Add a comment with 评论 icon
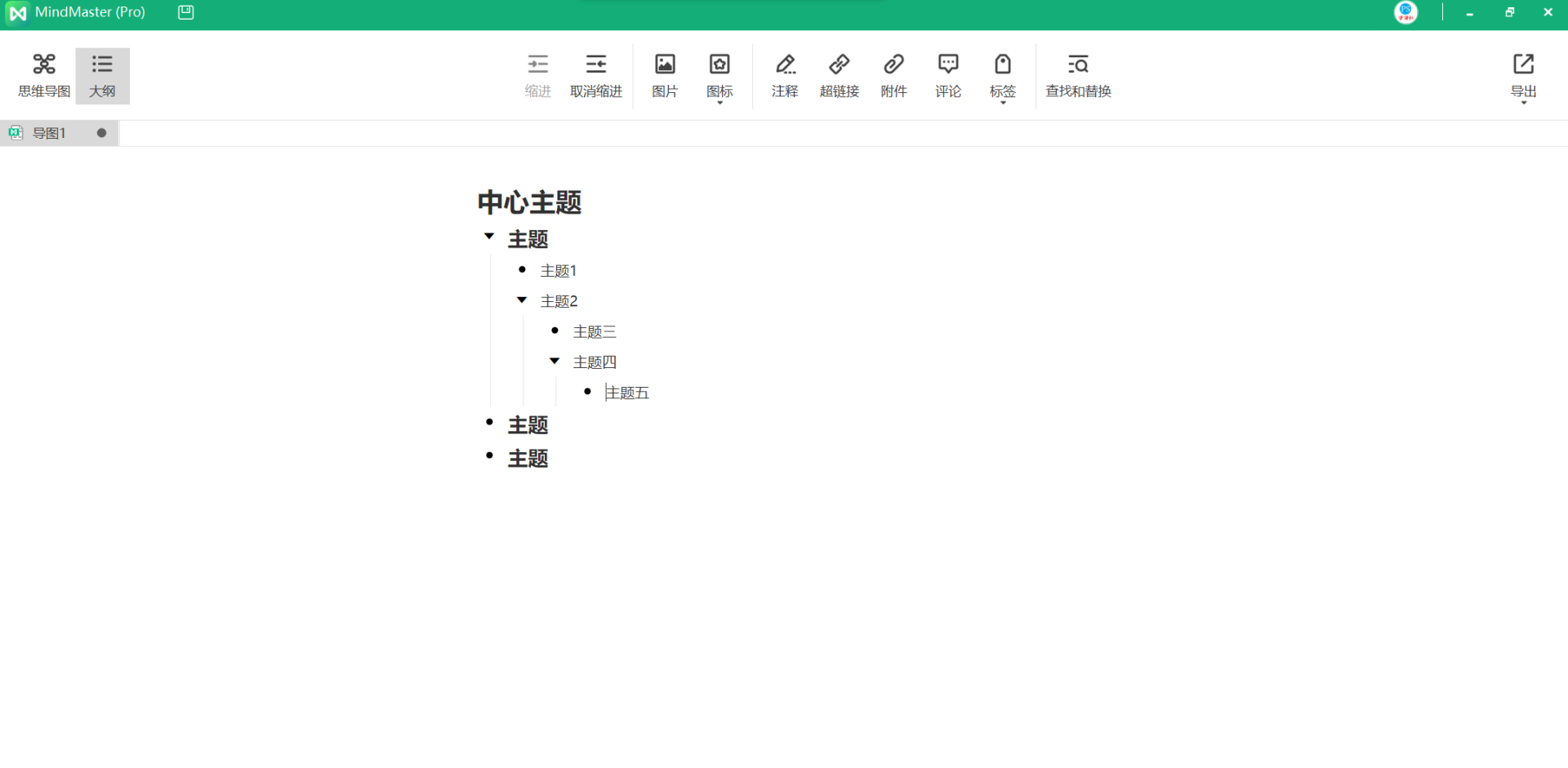Viewport: 1568px width, 768px height. 948,75
